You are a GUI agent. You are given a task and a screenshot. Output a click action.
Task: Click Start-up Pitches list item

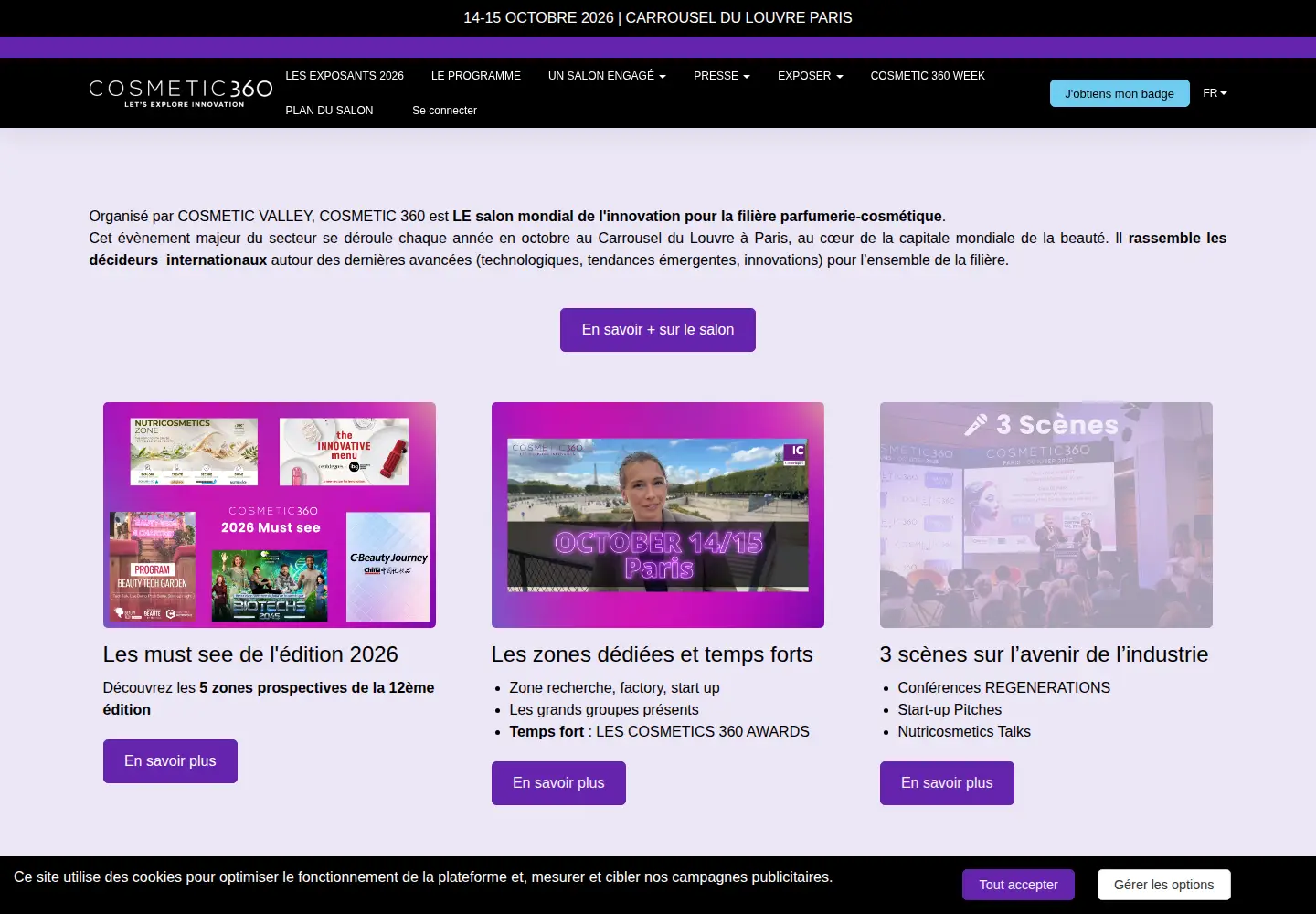pos(950,710)
